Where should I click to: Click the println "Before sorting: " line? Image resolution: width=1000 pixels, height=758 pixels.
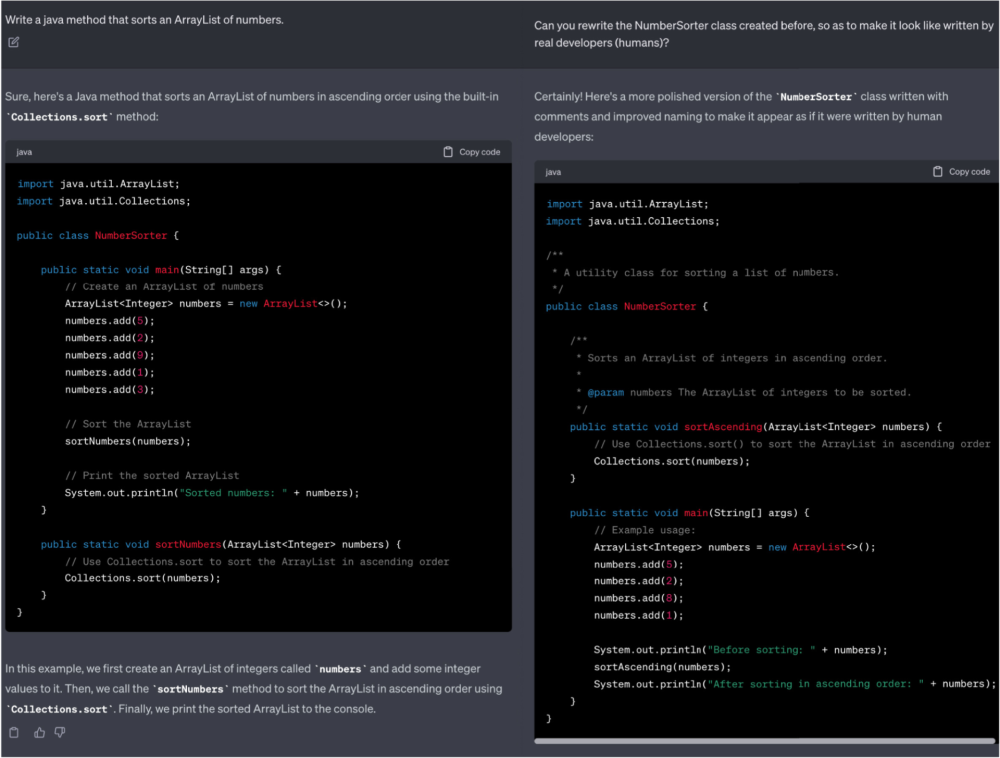(740, 650)
